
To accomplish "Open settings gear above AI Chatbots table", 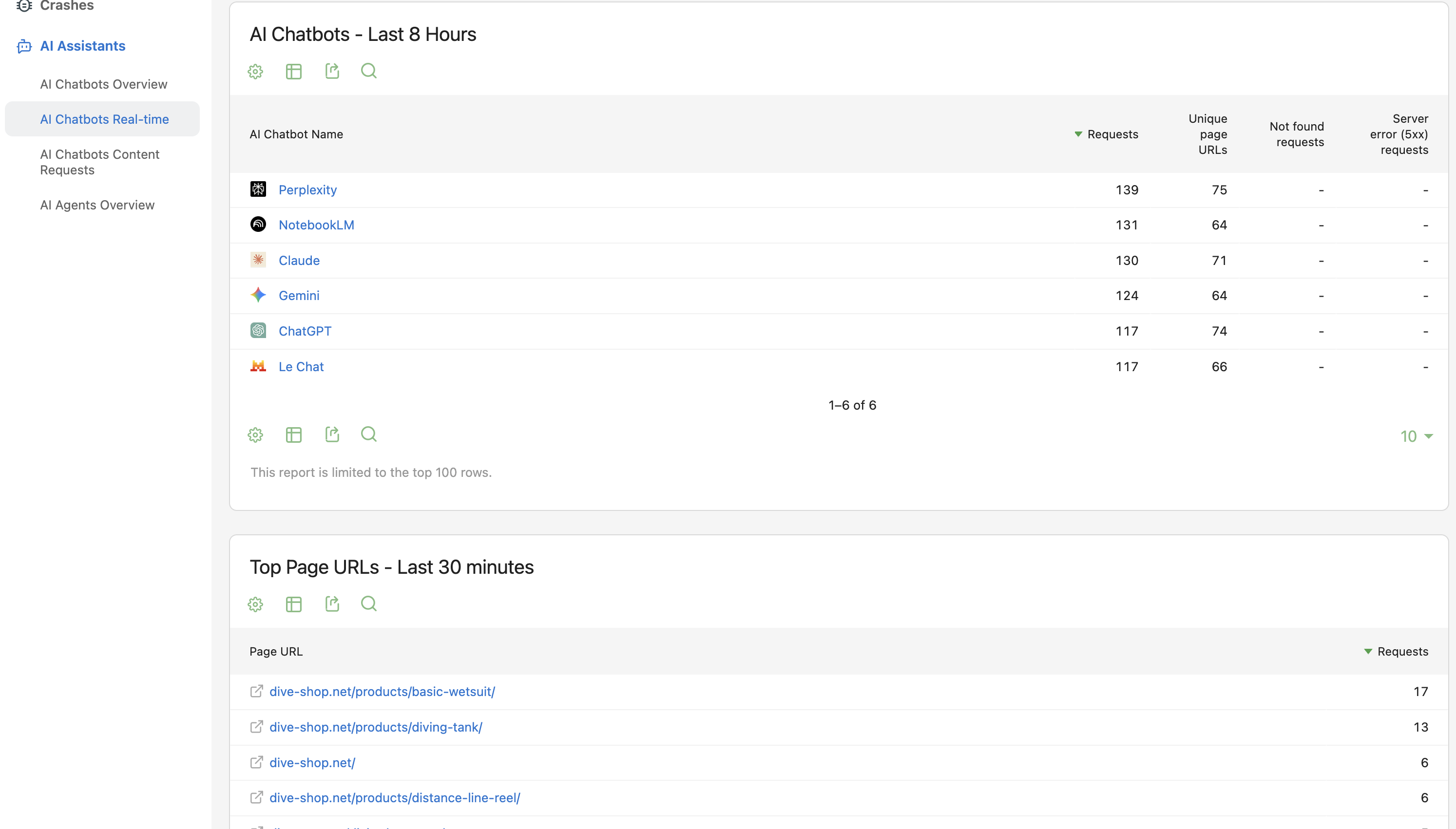I will point(255,71).
